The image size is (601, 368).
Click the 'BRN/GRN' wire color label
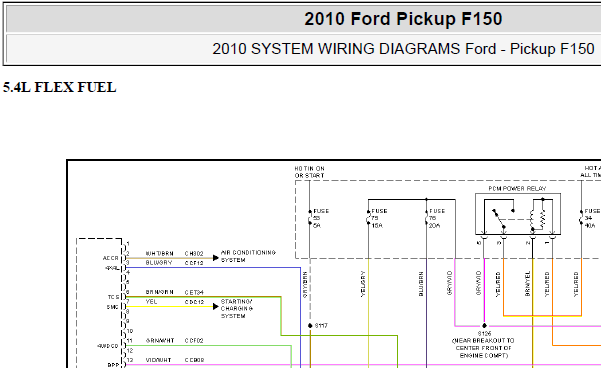[159, 292]
